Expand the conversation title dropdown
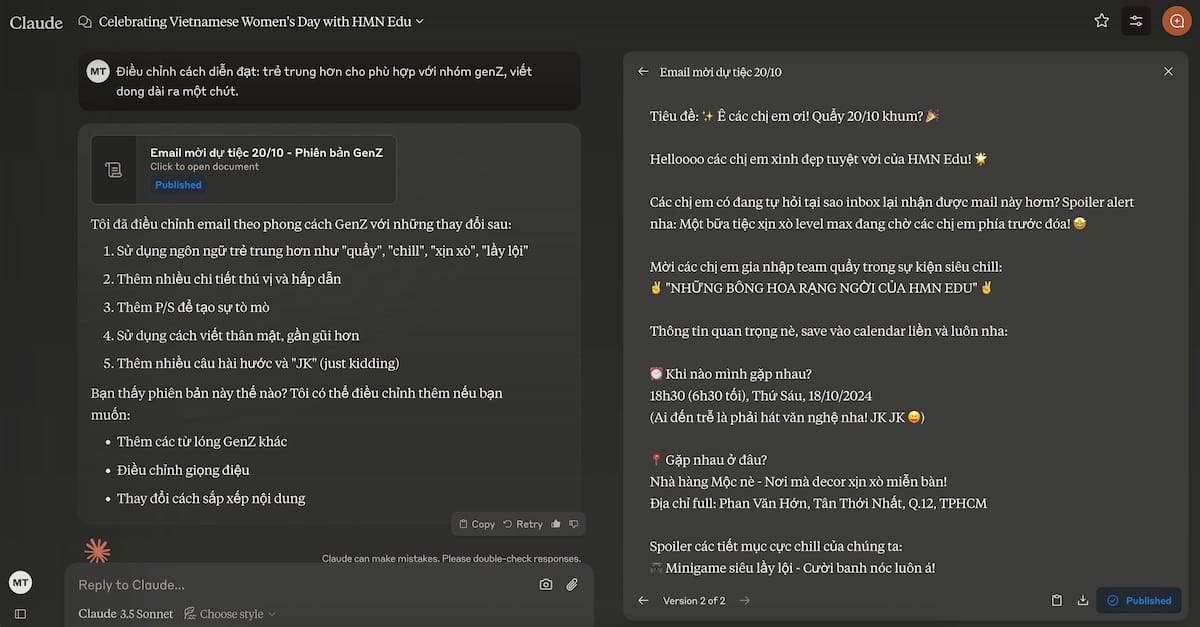 (x=420, y=21)
